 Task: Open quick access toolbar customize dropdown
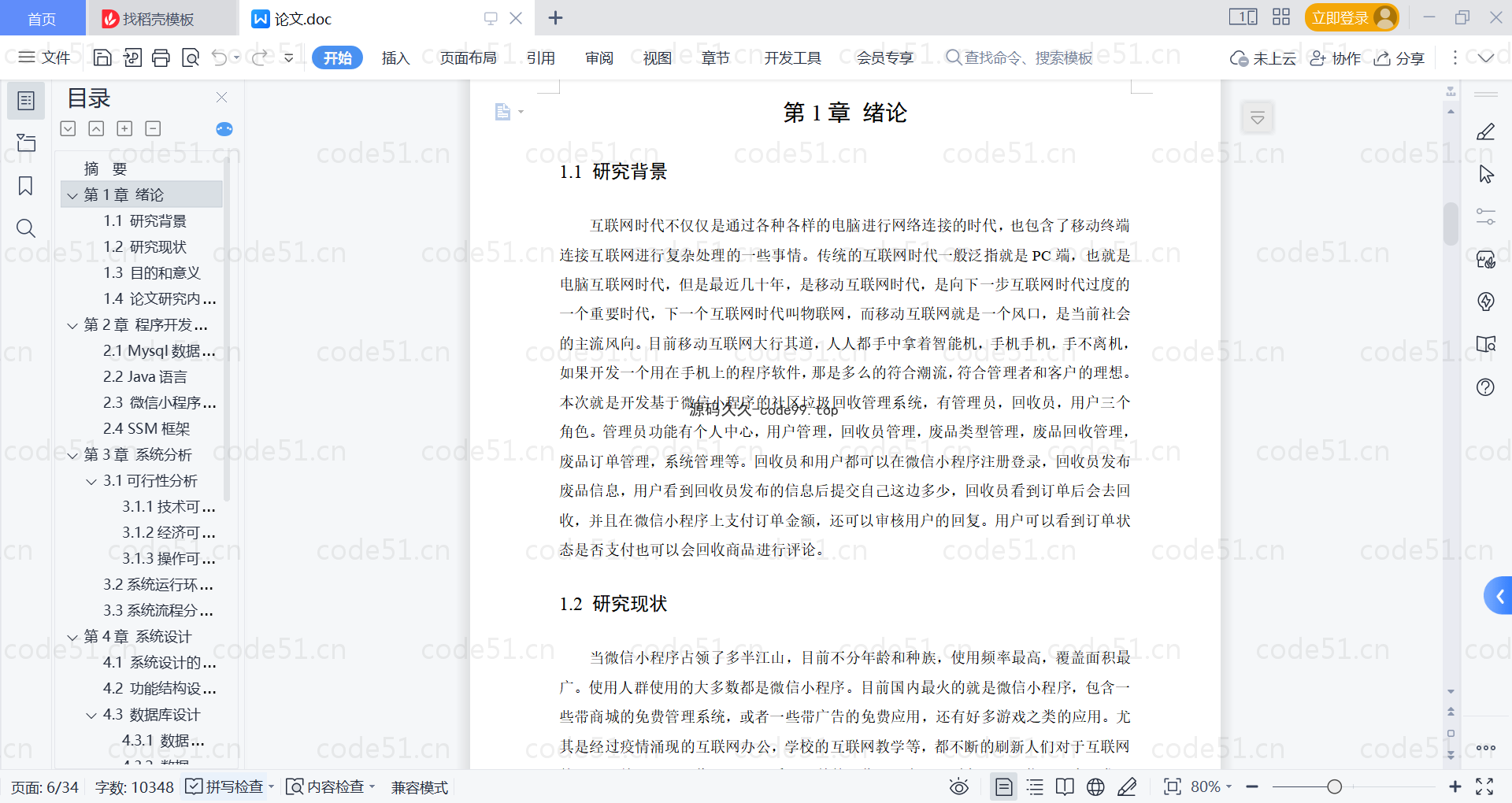(x=289, y=57)
